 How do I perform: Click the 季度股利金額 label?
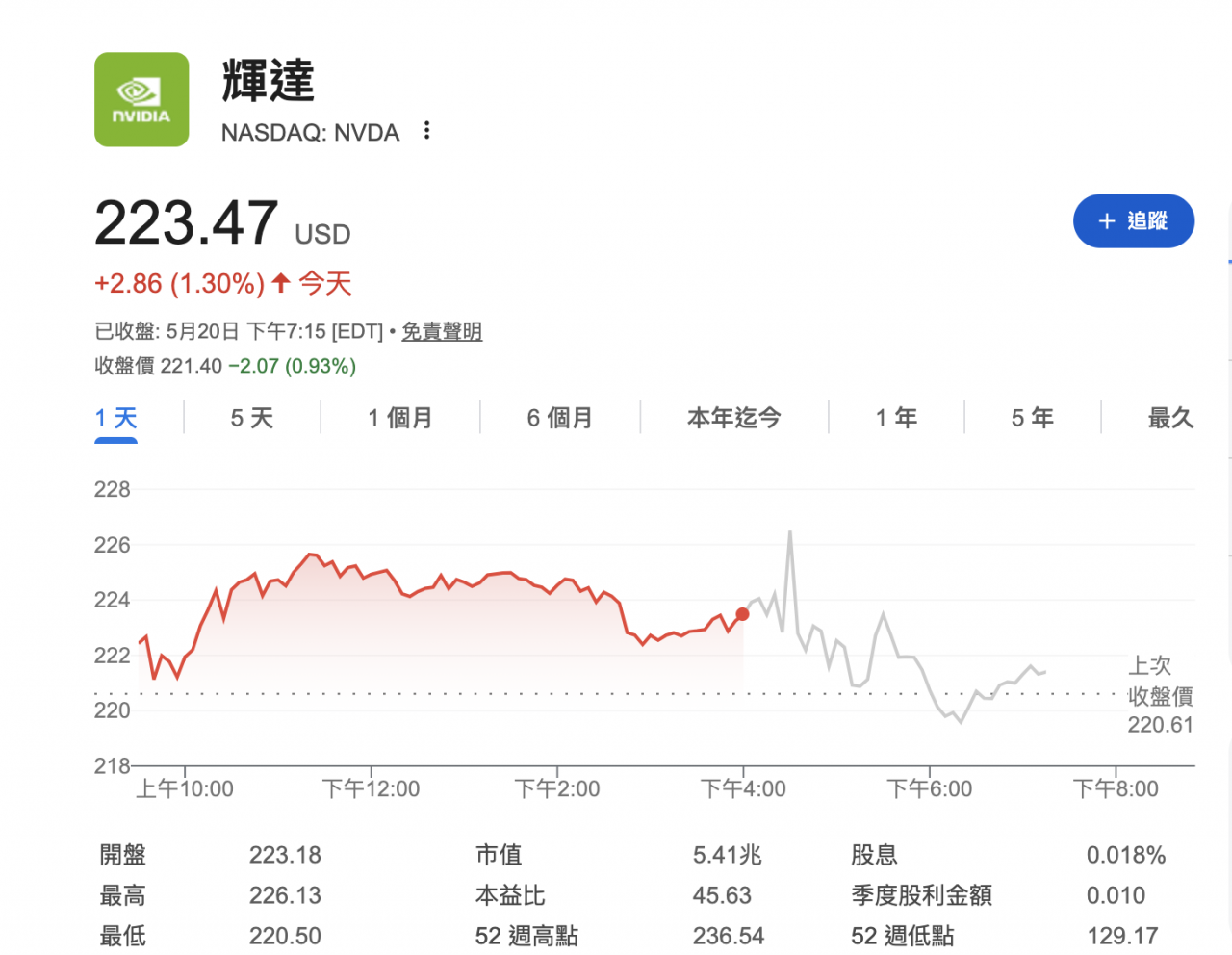[x=921, y=895]
